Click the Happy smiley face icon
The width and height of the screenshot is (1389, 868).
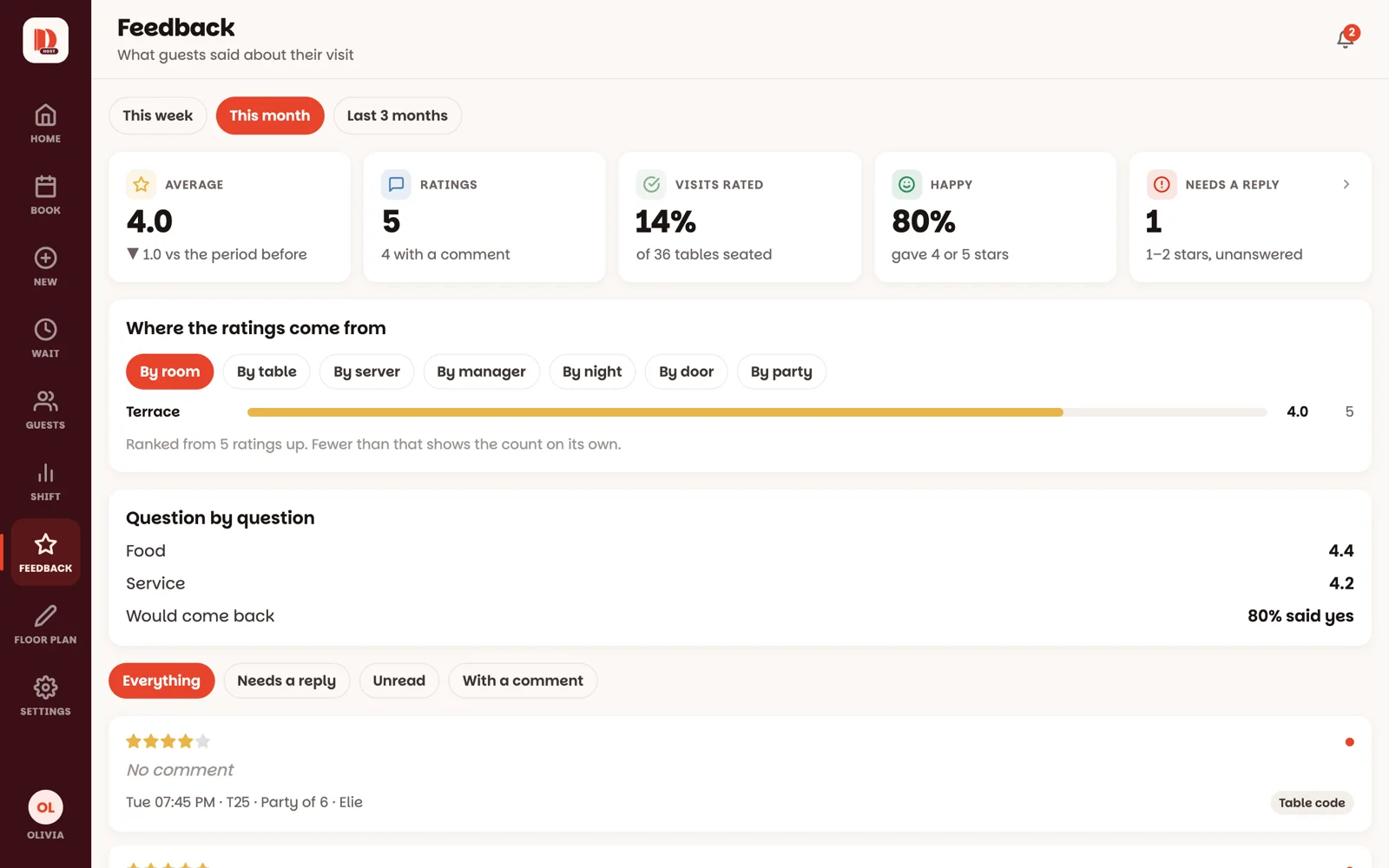906,184
